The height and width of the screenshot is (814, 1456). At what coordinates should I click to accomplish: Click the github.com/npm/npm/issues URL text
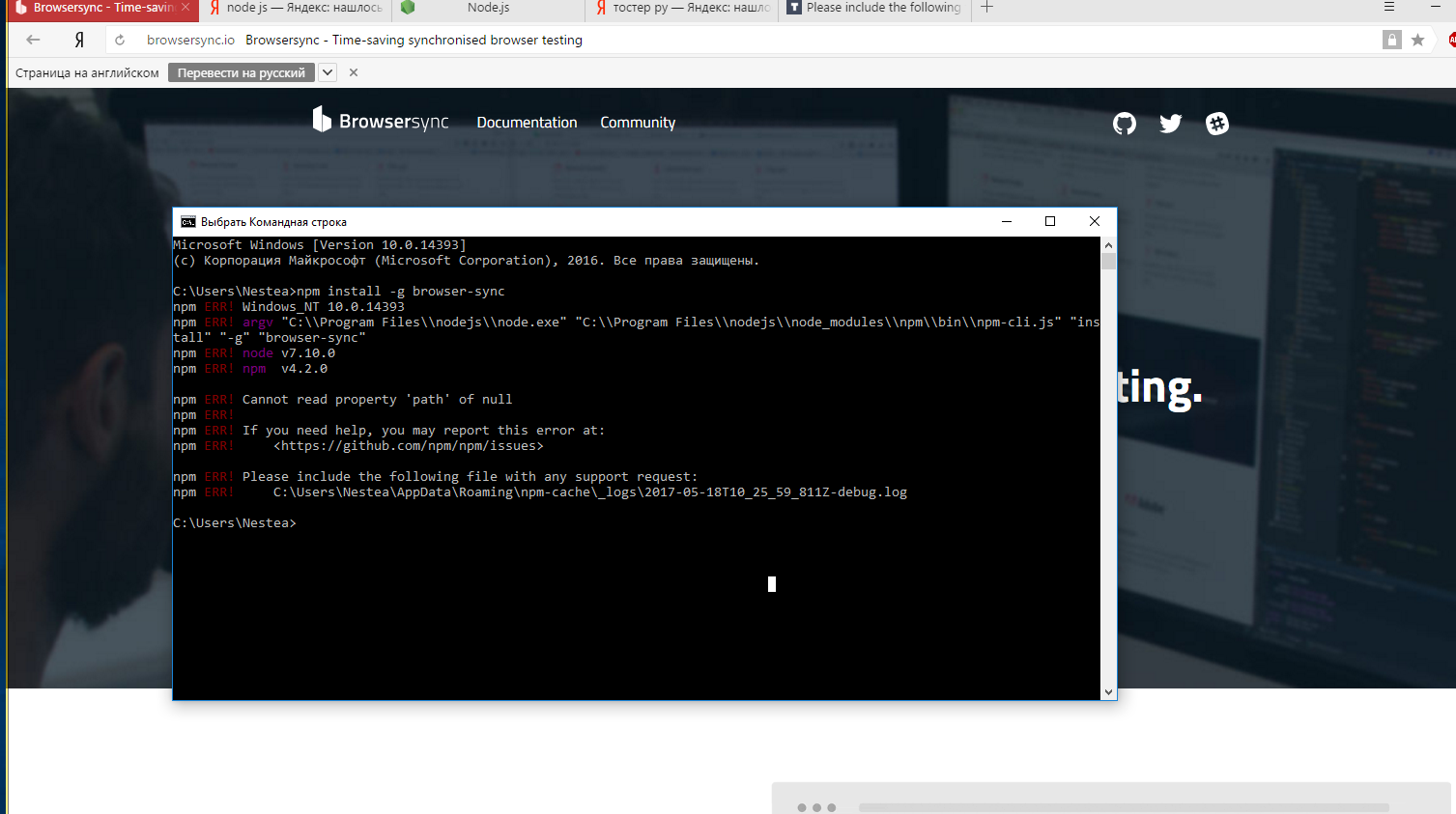coord(409,445)
